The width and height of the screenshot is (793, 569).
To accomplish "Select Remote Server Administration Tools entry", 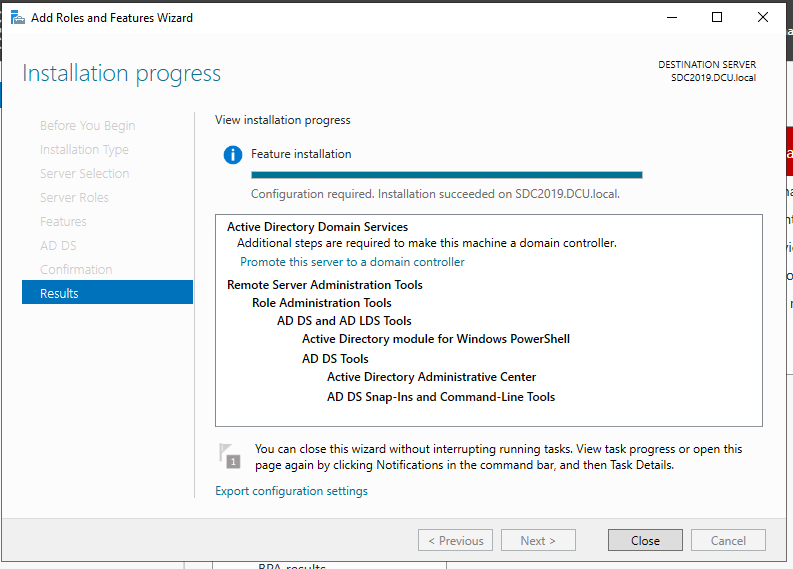I will [324, 285].
